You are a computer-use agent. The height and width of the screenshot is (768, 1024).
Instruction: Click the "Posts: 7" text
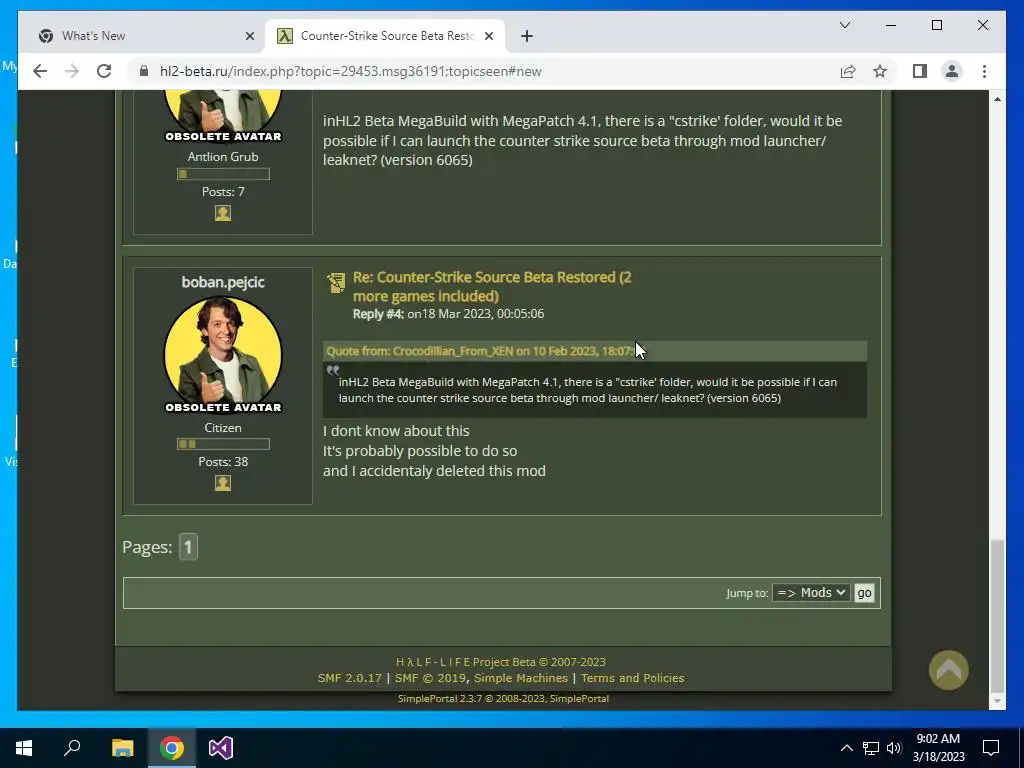(x=223, y=191)
